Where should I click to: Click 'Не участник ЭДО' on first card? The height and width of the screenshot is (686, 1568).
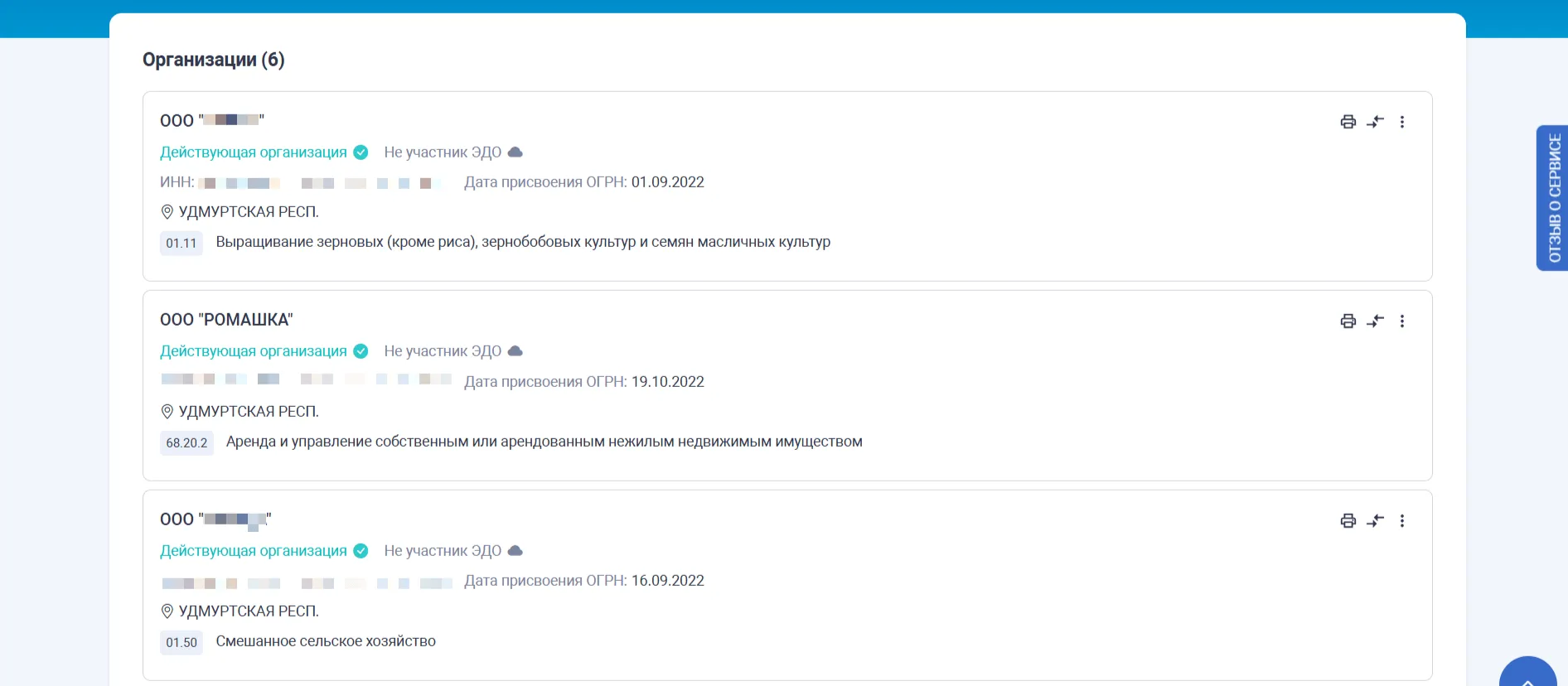pos(443,152)
